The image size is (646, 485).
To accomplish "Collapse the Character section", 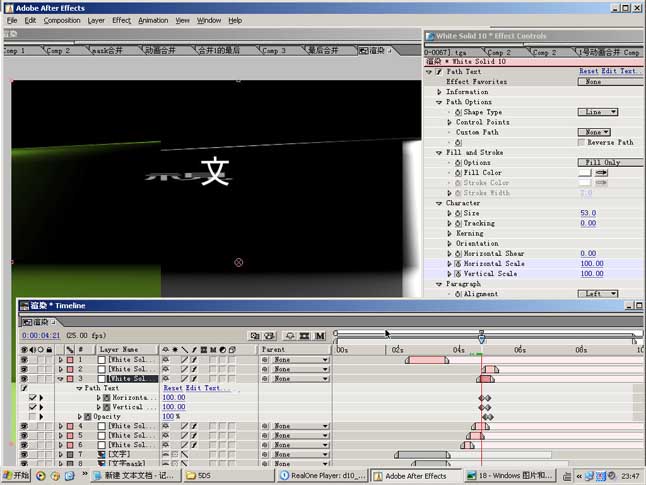I will tap(439, 203).
